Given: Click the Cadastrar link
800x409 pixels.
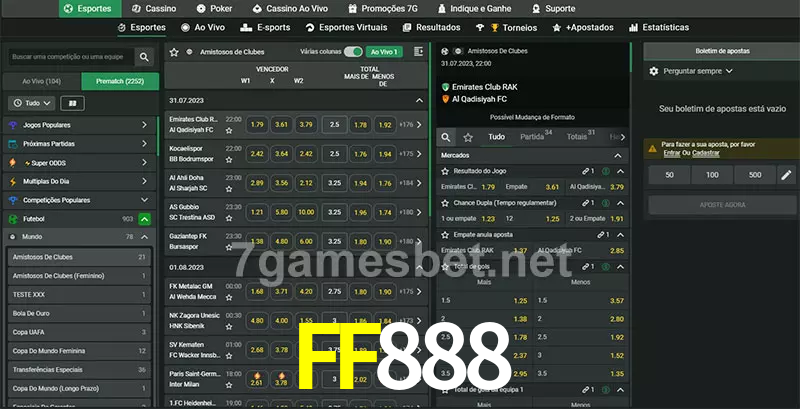Looking at the screenshot, I should (x=706, y=153).
